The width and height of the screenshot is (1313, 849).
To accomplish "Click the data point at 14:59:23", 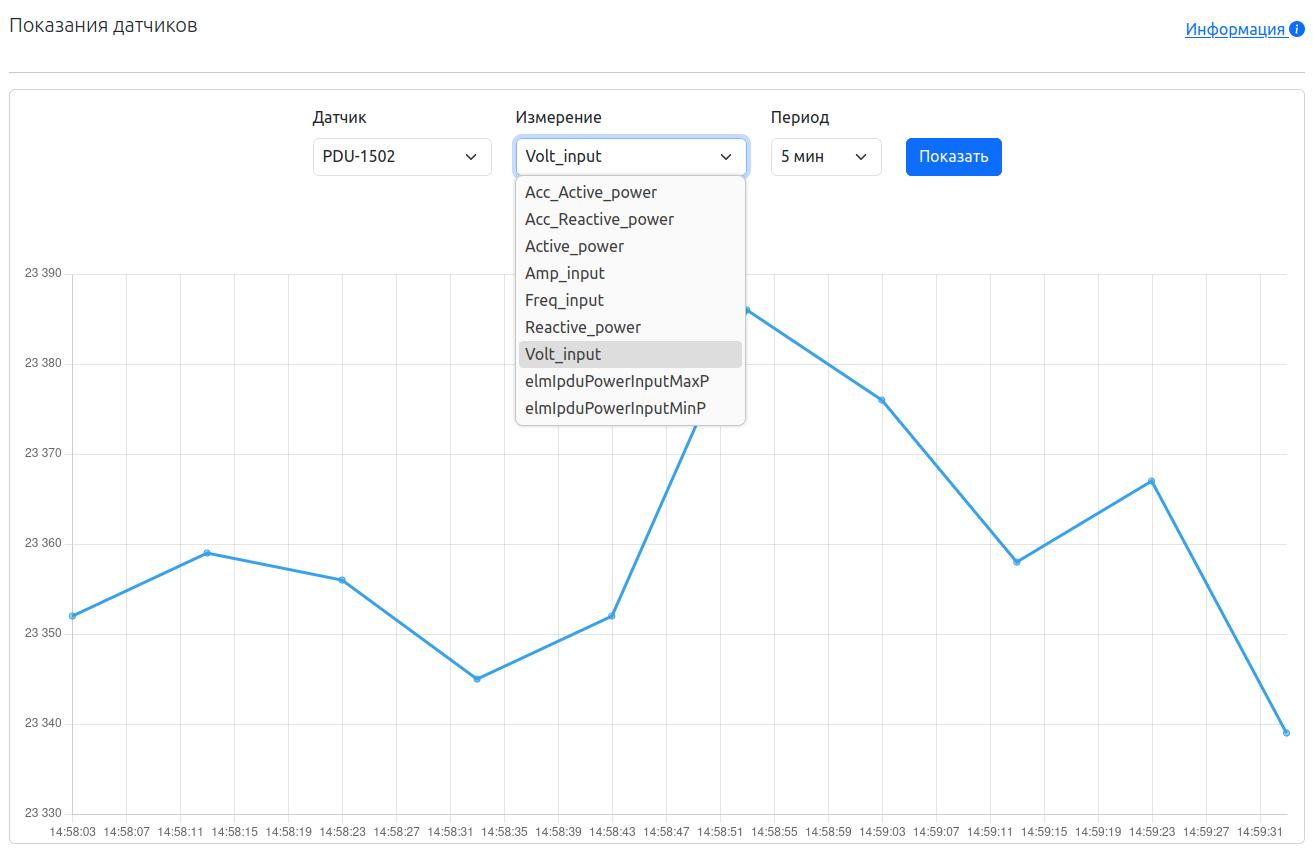I will pos(1152,481).
